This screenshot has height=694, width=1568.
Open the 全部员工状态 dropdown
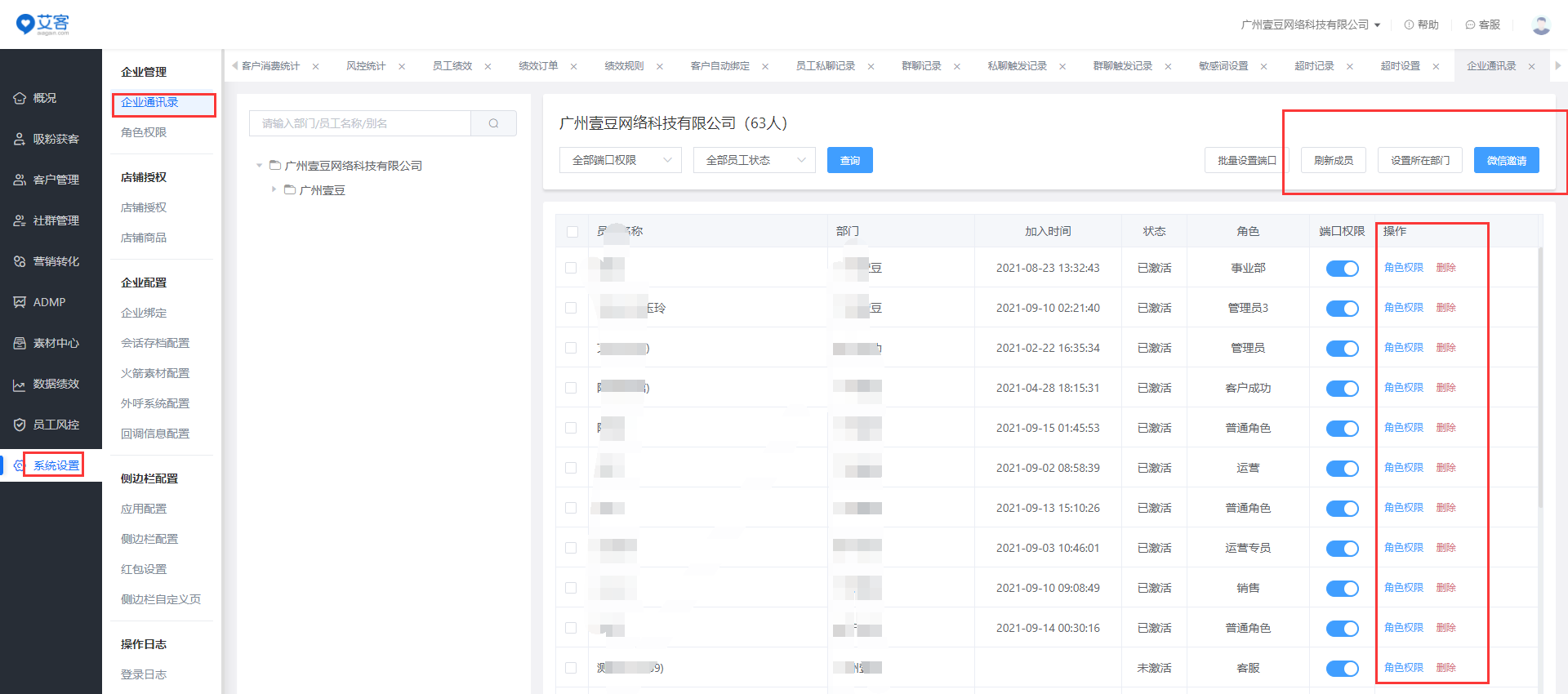(x=754, y=160)
